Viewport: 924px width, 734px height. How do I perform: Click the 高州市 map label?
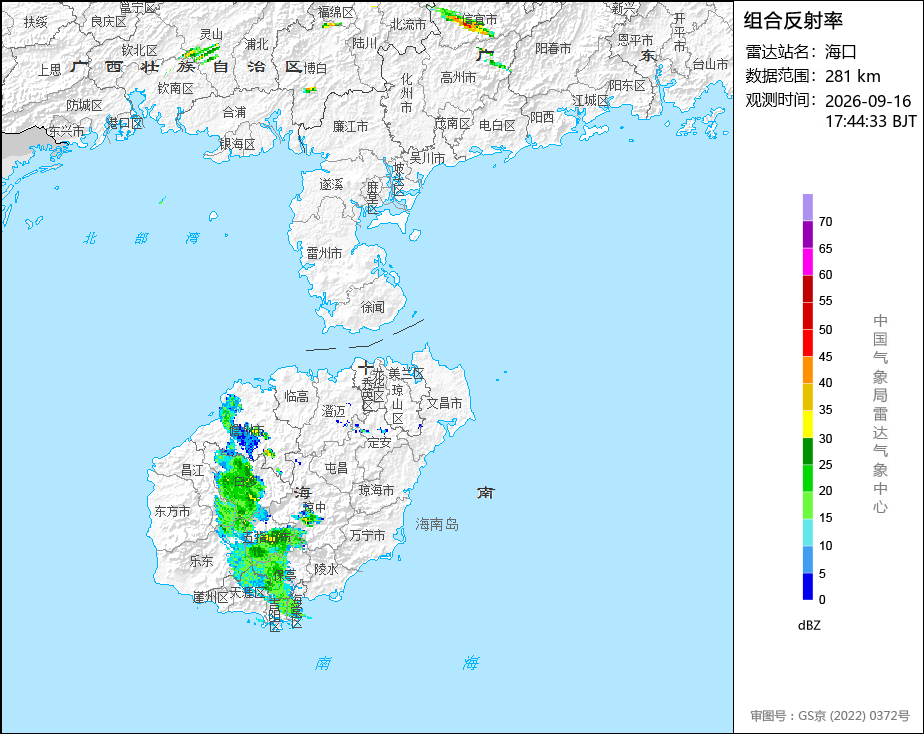[x=458, y=77]
